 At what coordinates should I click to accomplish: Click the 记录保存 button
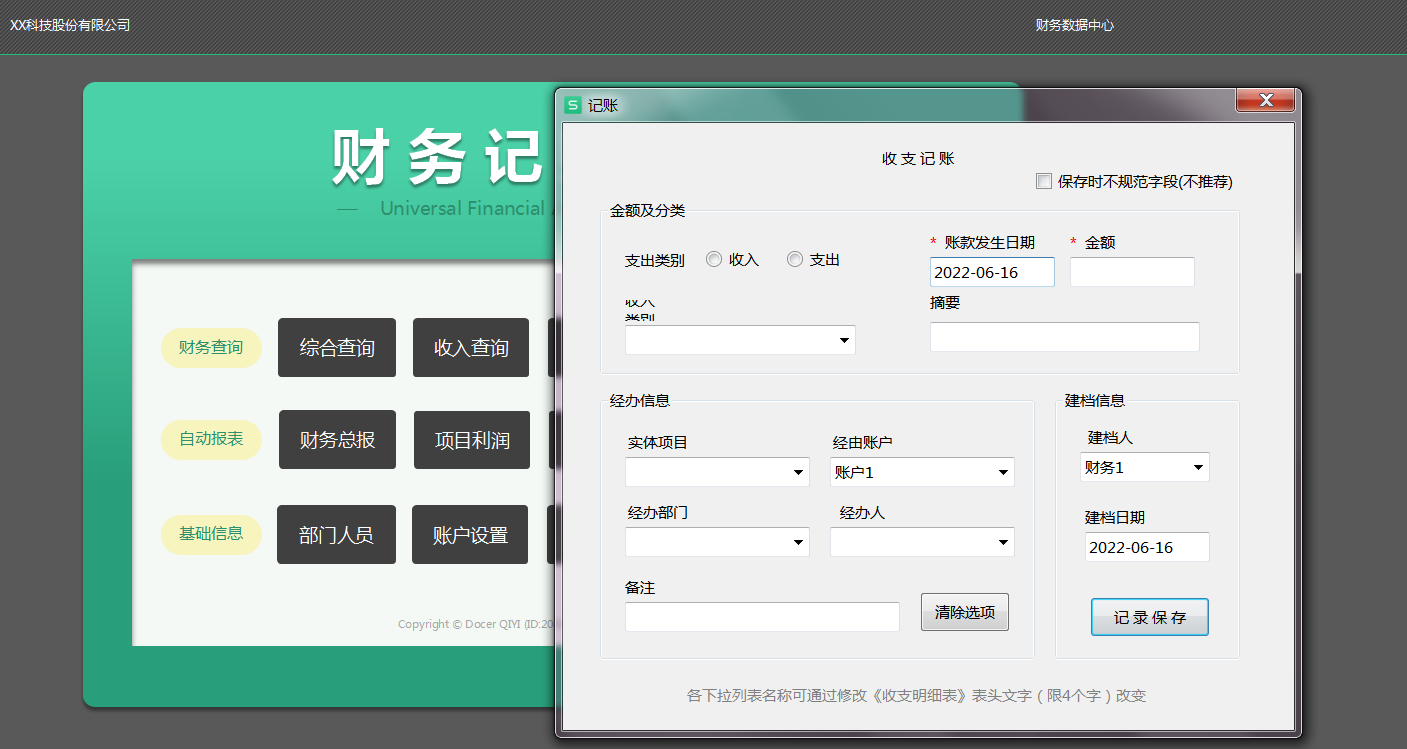click(1149, 617)
